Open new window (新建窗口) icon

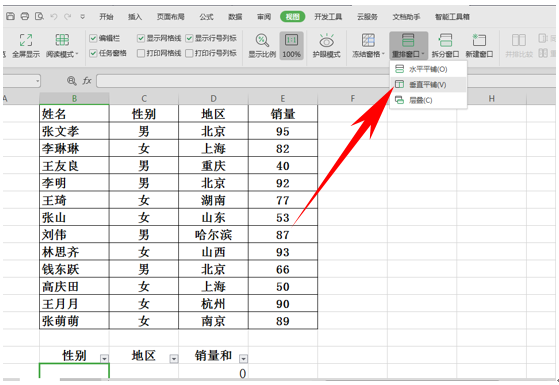click(479, 40)
